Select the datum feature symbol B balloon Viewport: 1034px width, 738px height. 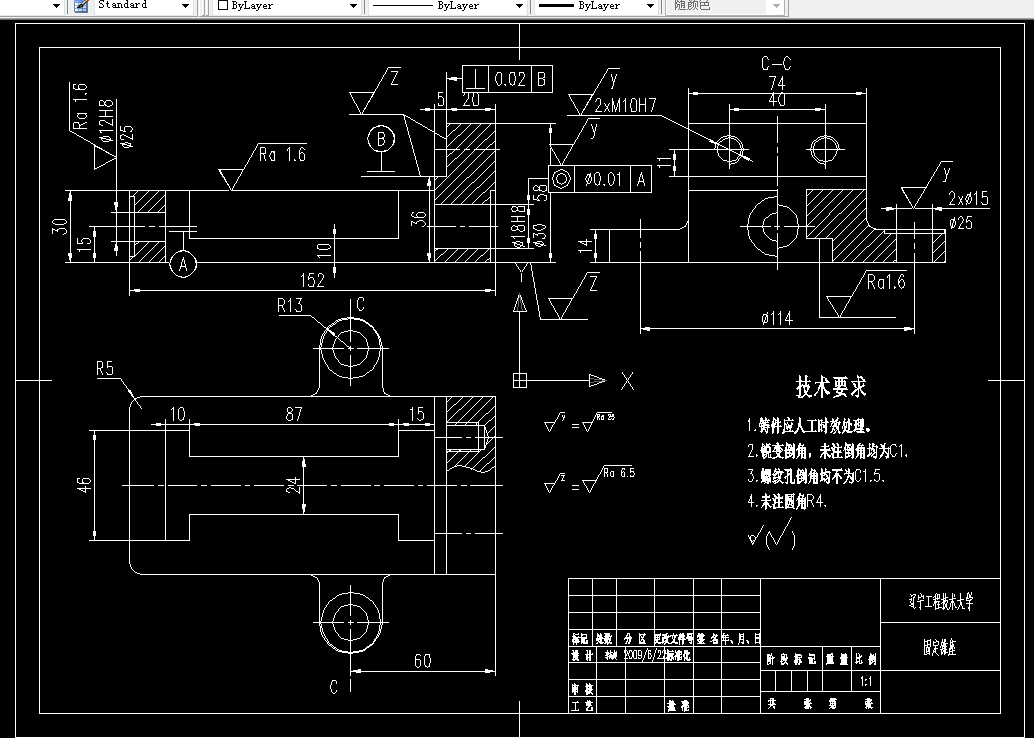[x=380, y=139]
